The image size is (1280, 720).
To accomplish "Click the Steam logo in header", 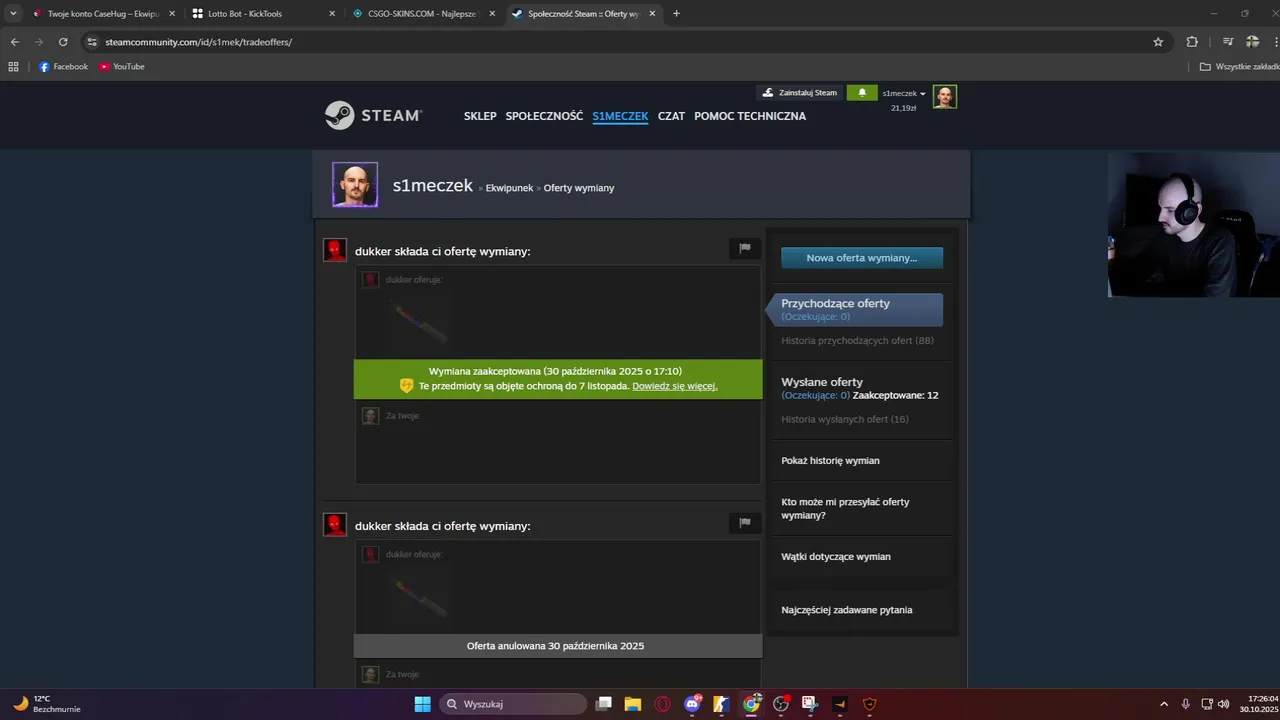I will (x=373, y=115).
